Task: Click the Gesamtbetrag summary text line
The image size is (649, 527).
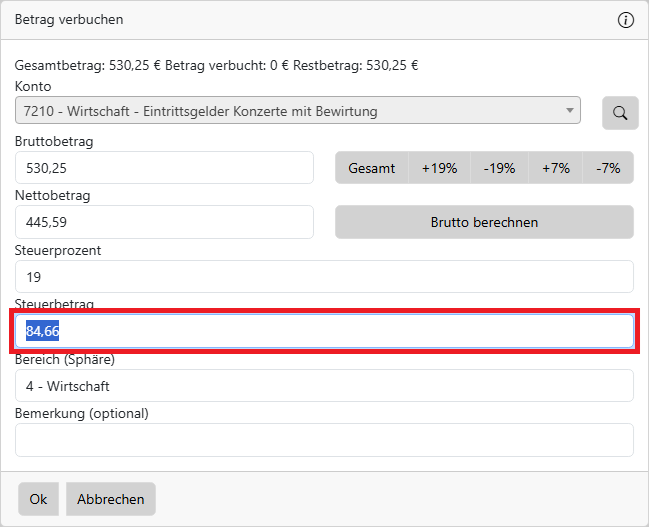Action: (216, 66)
